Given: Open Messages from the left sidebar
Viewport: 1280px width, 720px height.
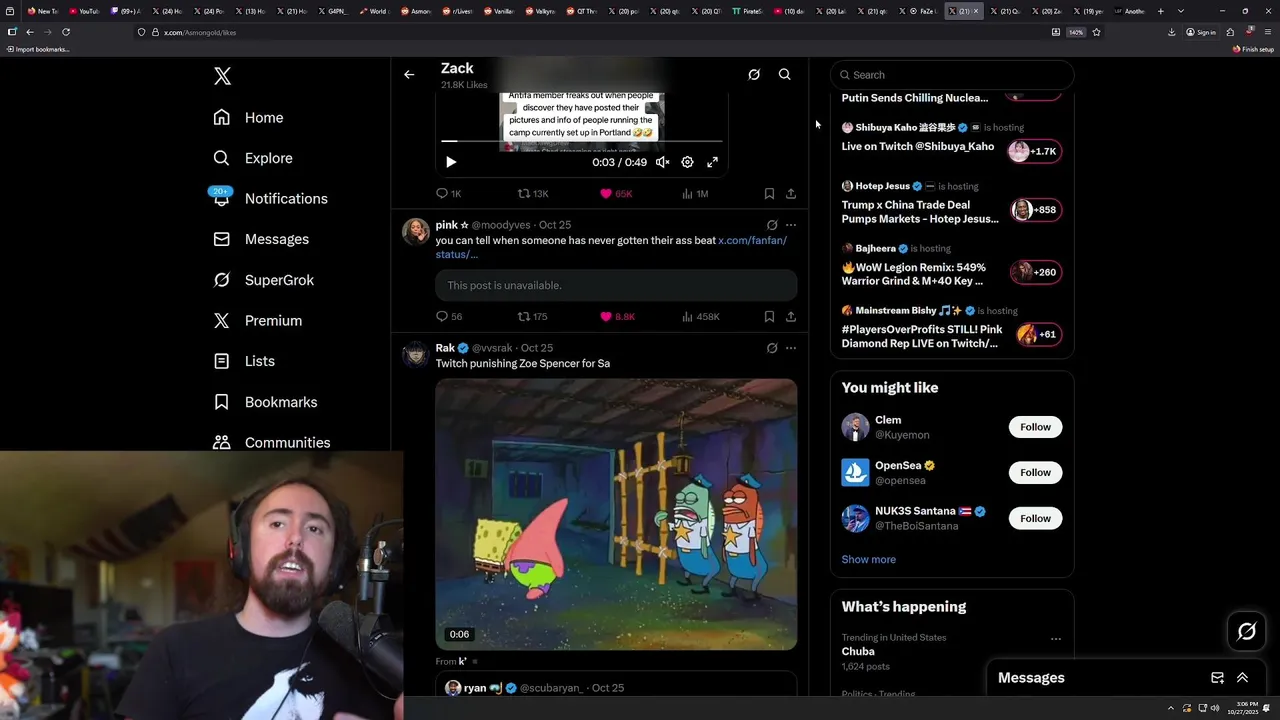Looking at the screenshot, I should tap(261, 239).
